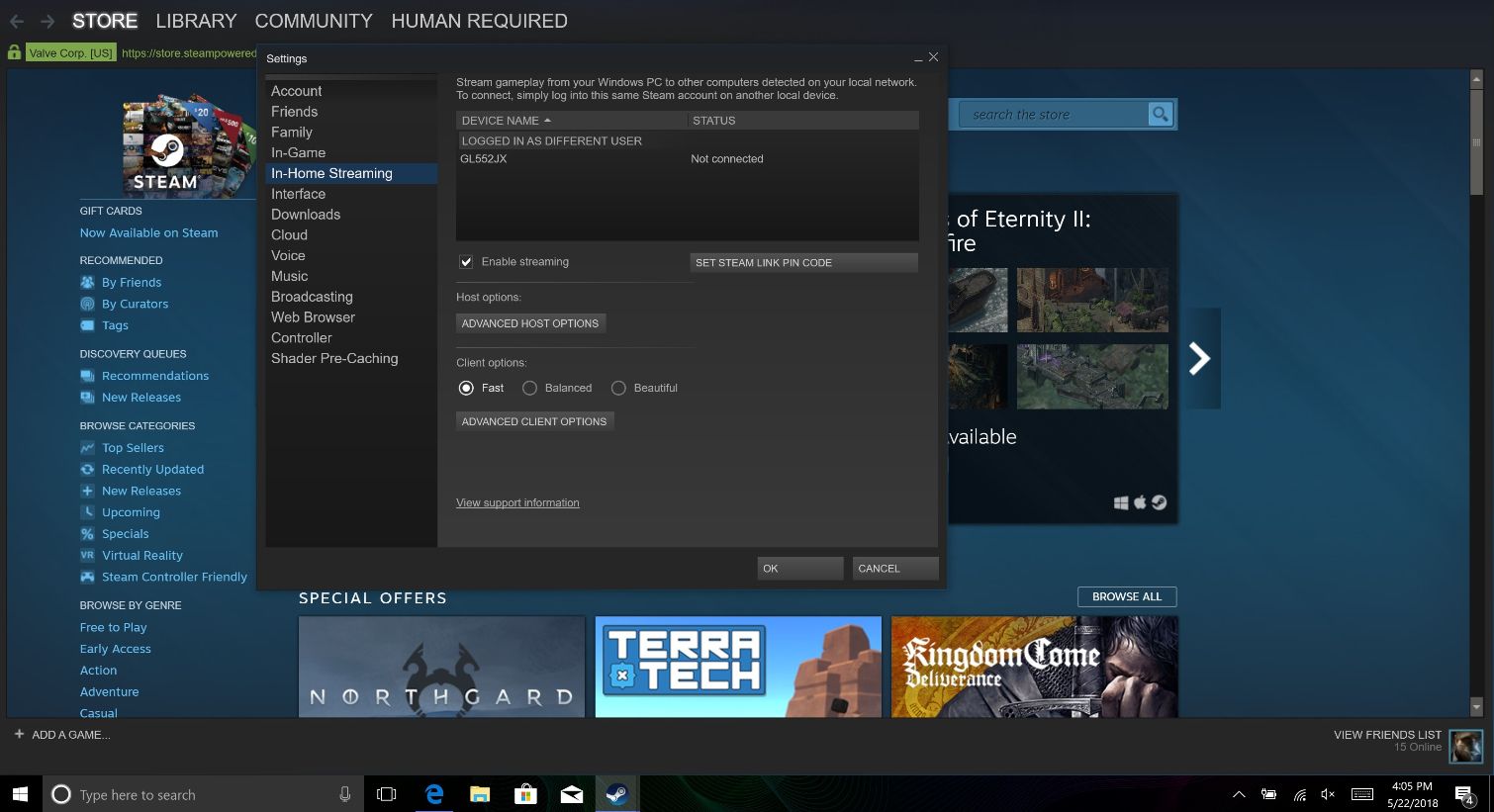
Task: Go back using the Steam back arrow
Action: [16, 21]
